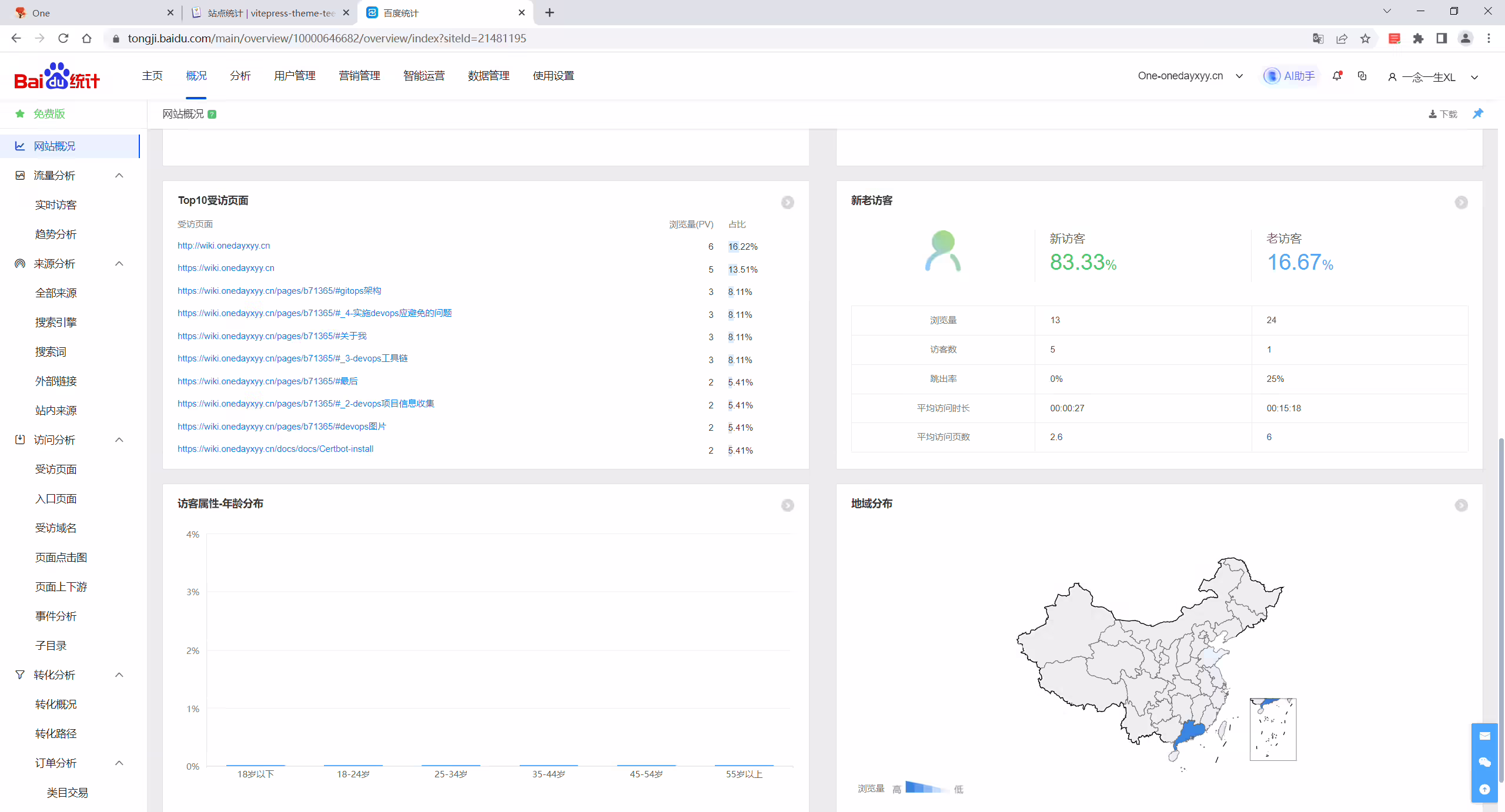Viewport: 1505px width, 812px height.
Task: Click the page vertical scrollbar thumb
Action: (x=1500, y=610)
